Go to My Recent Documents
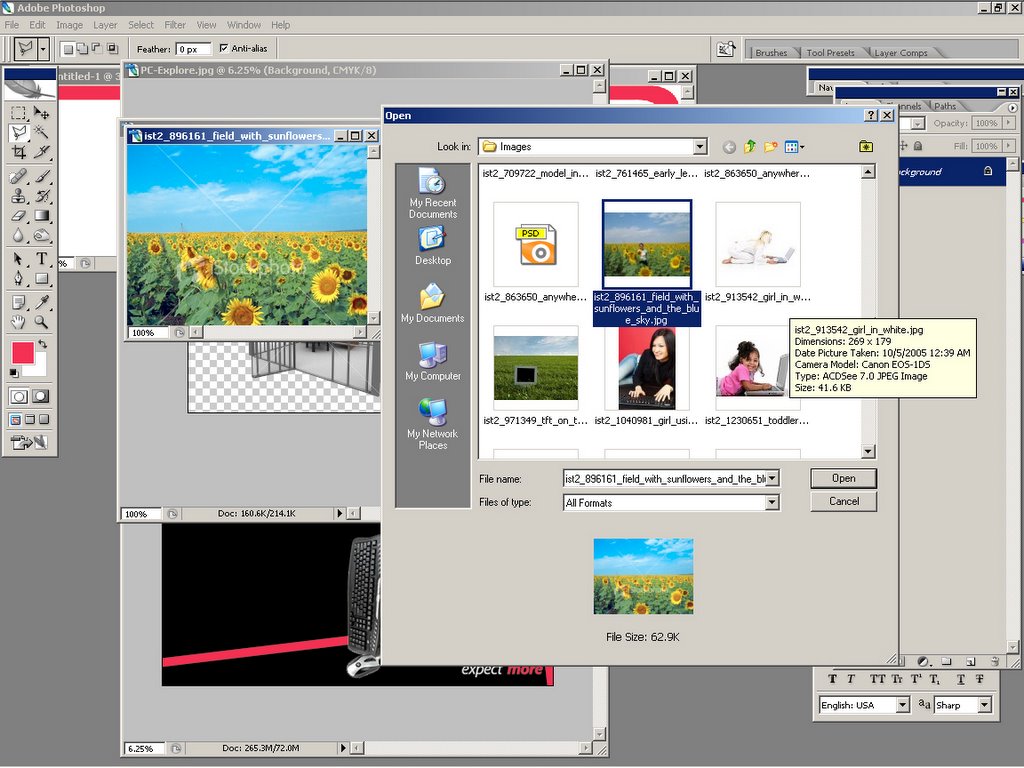This screenshot has height=768, width=1024. (x=433, y=193)
